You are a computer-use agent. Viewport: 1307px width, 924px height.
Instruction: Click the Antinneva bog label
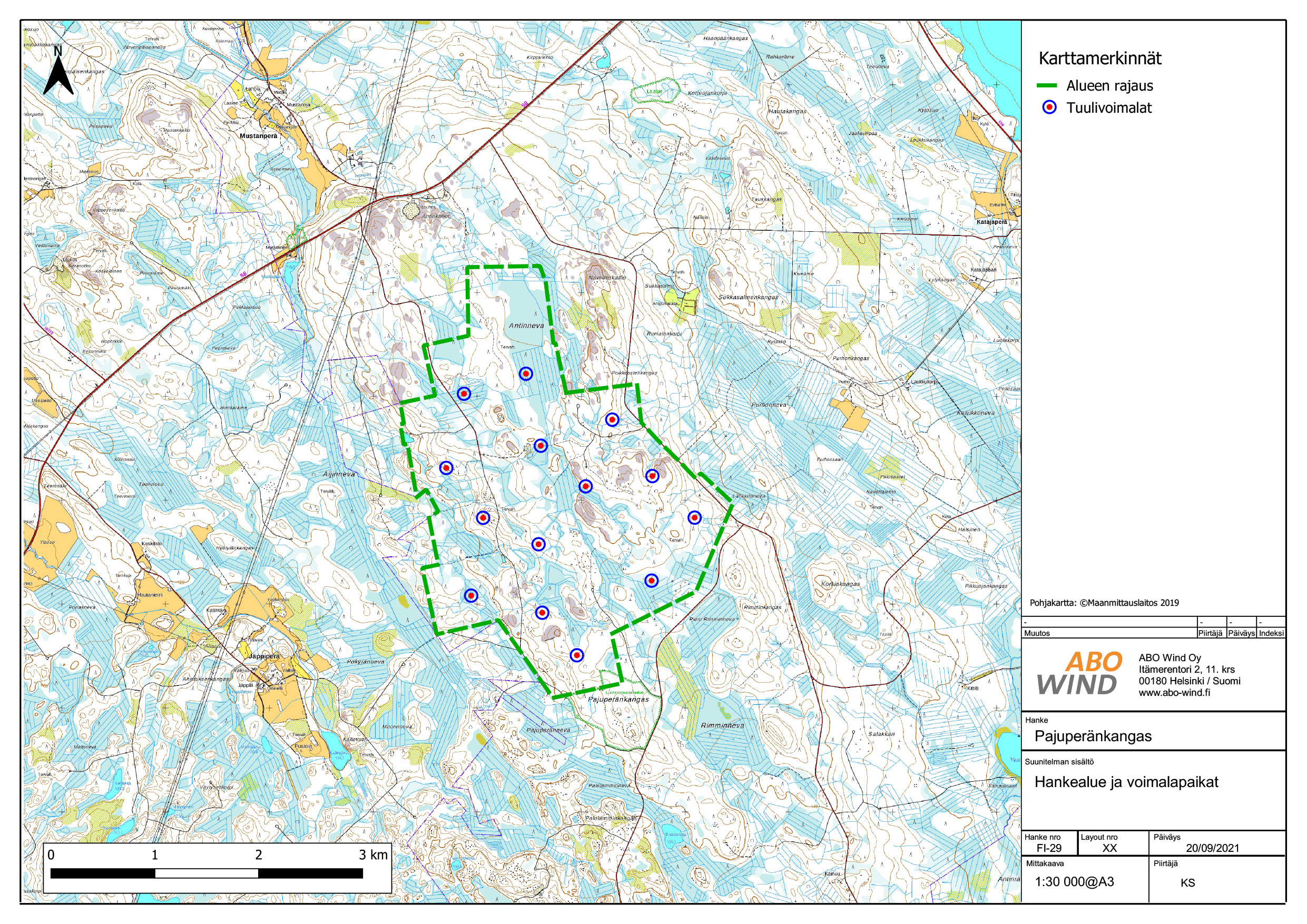[526, 326]
